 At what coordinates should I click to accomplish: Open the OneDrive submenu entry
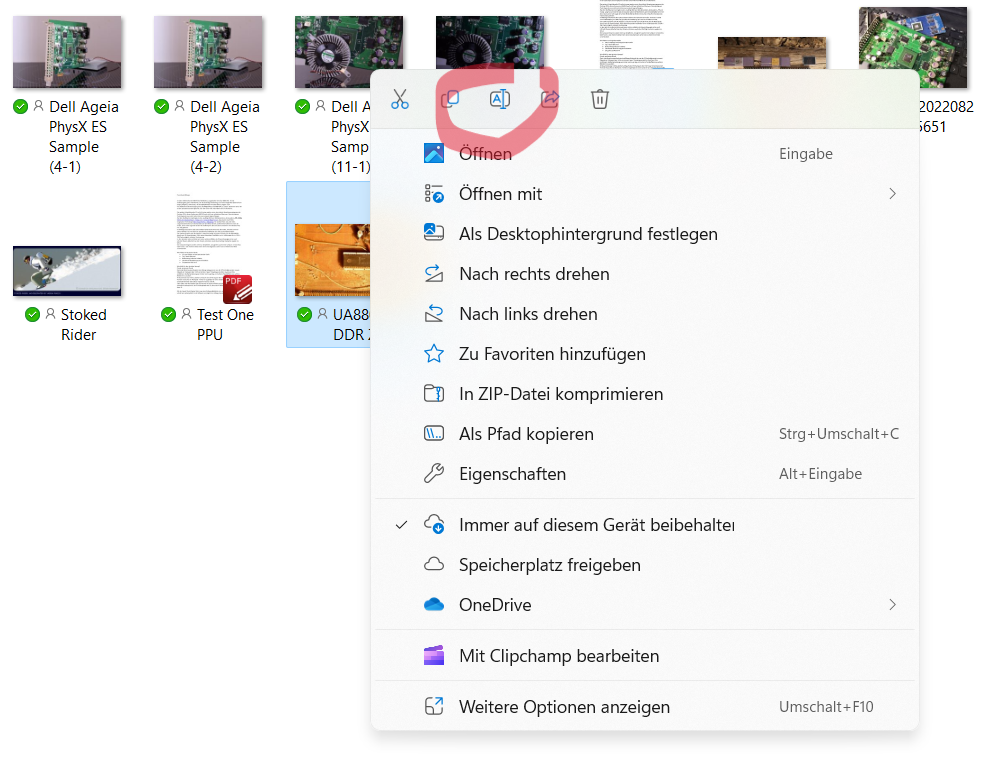(646, 605)
